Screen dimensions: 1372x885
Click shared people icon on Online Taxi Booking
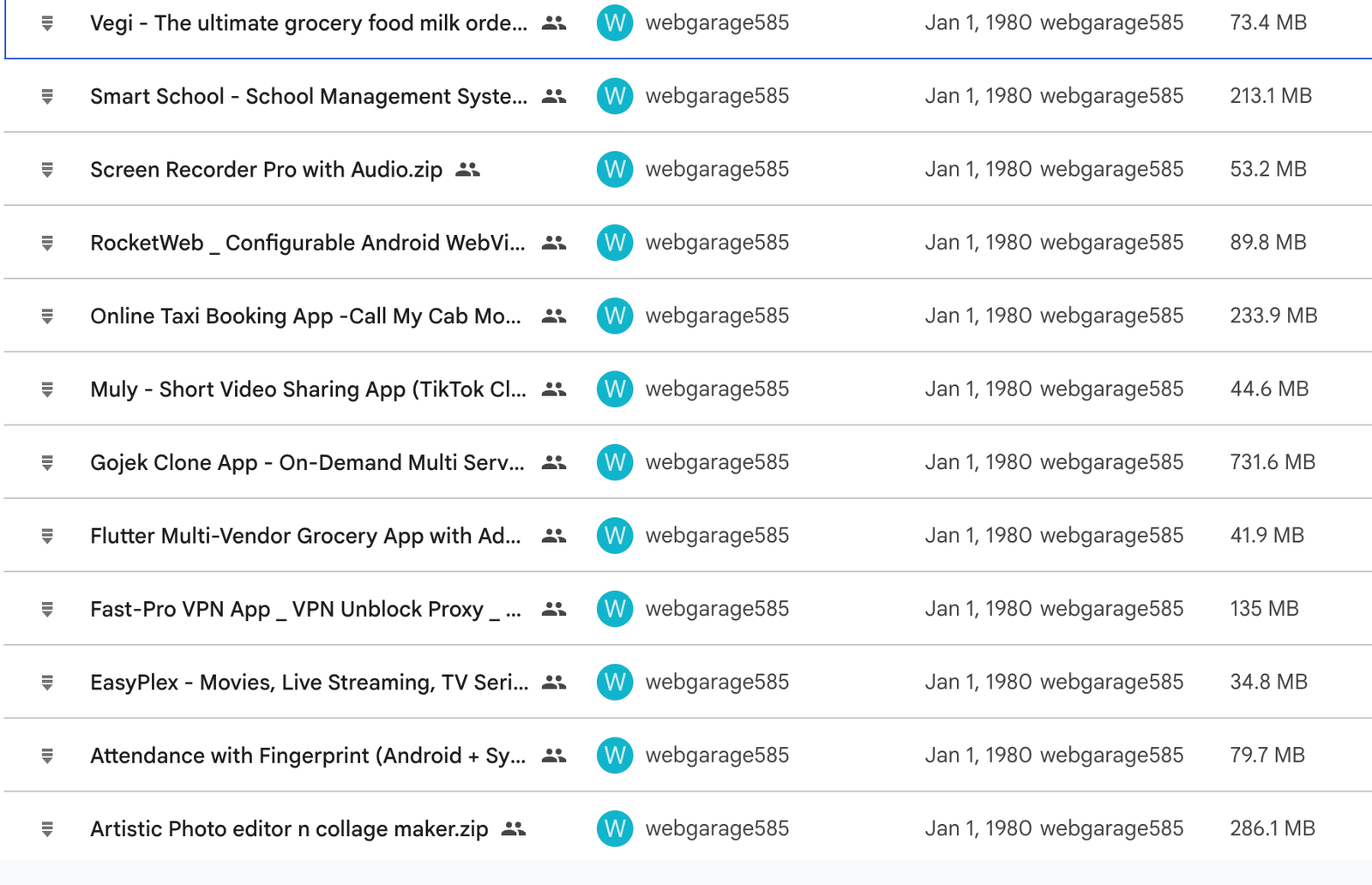[x=554, y=316]
